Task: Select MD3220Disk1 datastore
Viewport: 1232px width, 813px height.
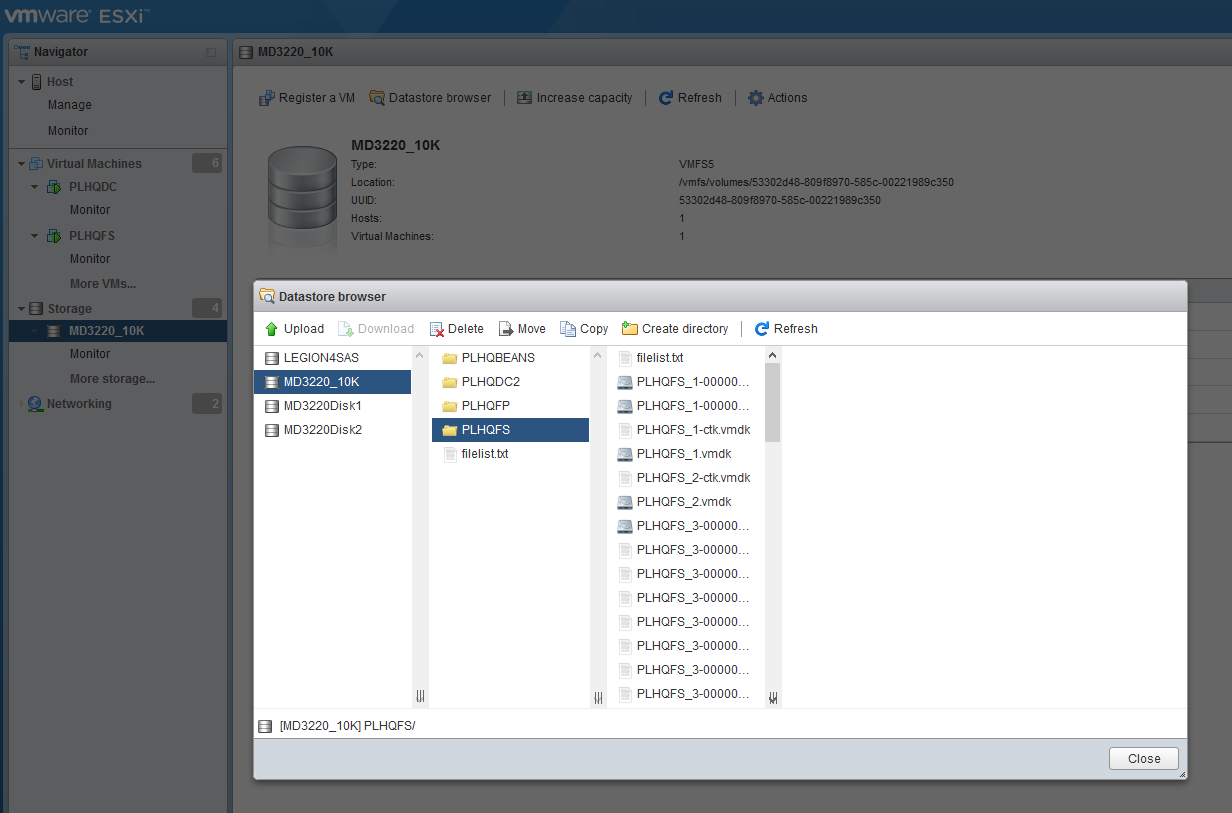Action: click(x=332, y=406)
